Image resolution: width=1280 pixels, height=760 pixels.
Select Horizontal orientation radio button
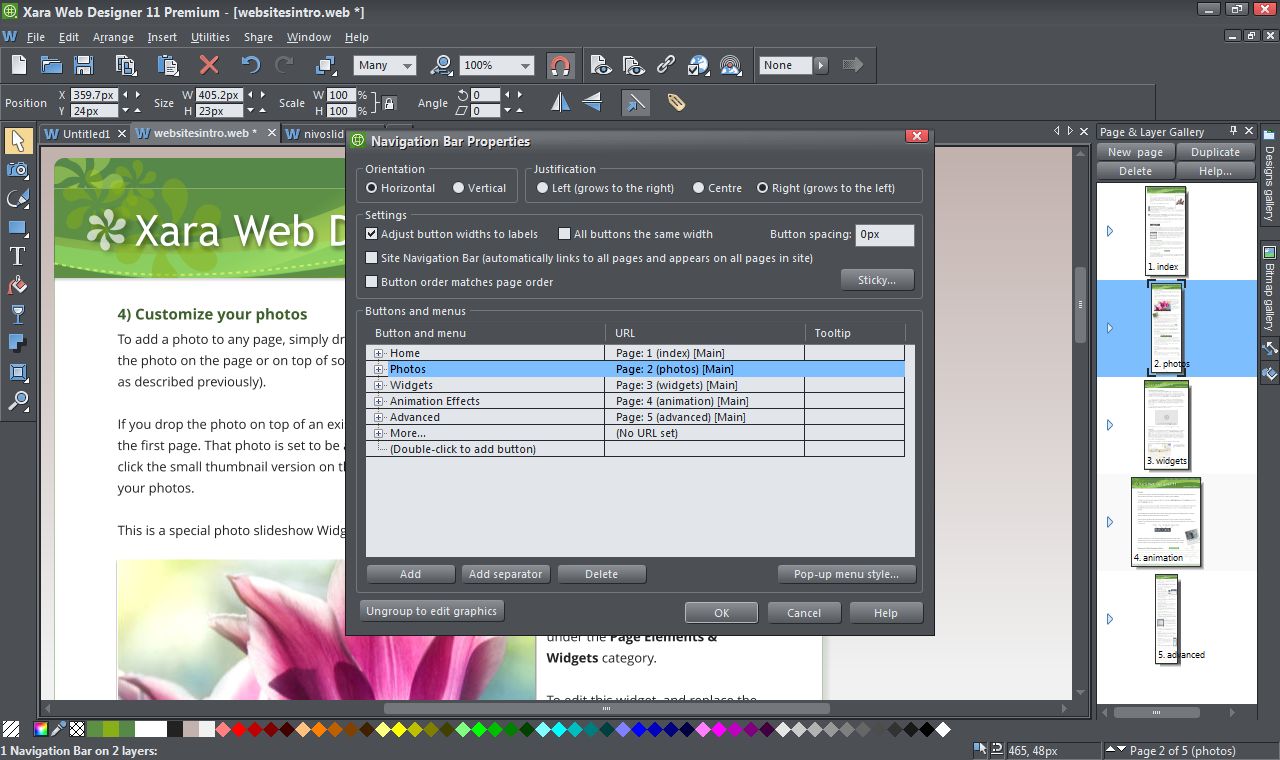pyautogui.click(x=371, y=188)
